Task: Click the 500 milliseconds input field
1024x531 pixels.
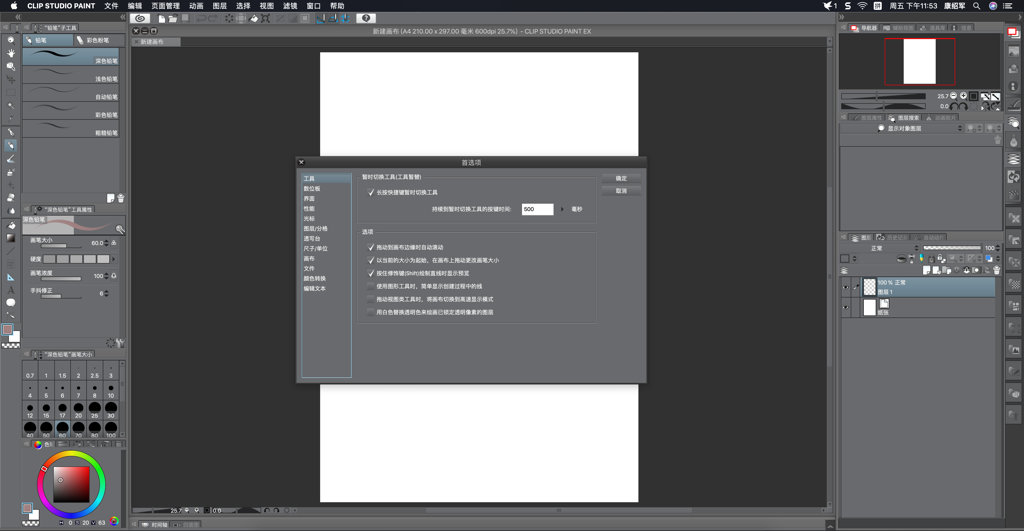Action: pyautogui.click(x=536, y=210)
